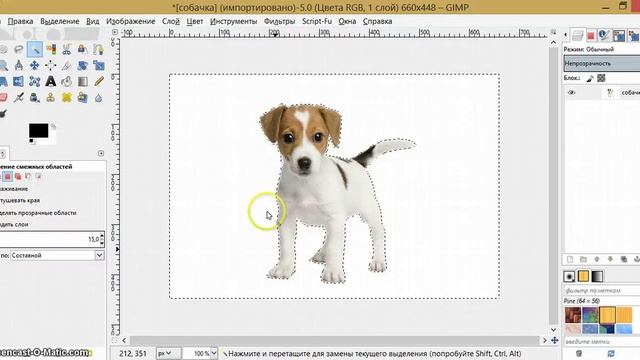
Task: Select the Scale tool
Action: (98, 65)
